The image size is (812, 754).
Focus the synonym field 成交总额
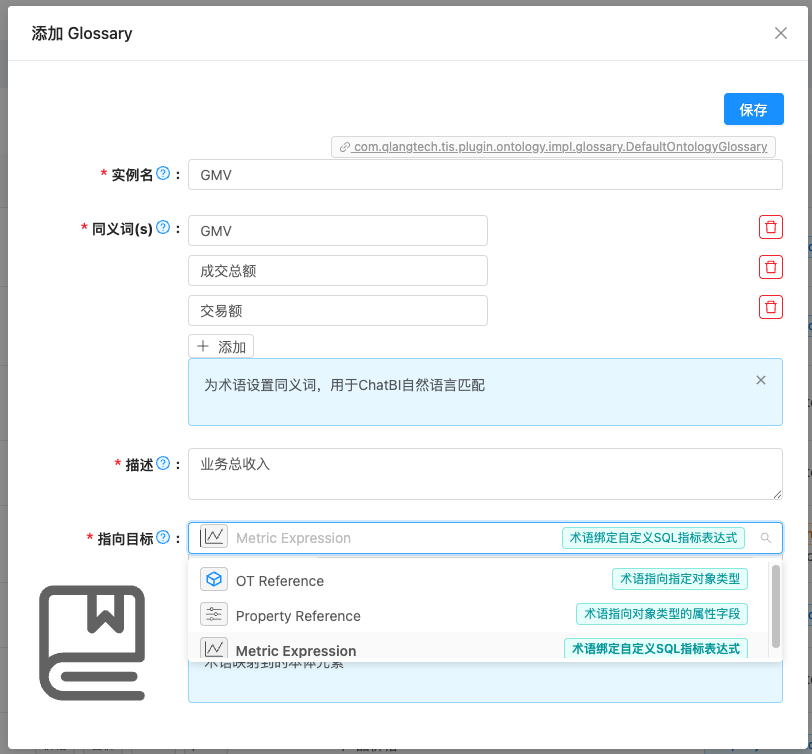(338, 270)
